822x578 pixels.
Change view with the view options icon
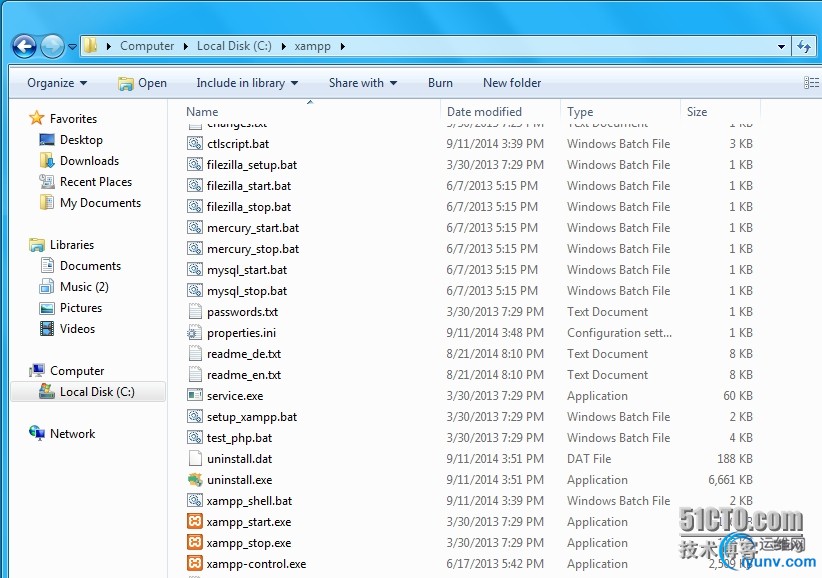coord(811,83)
